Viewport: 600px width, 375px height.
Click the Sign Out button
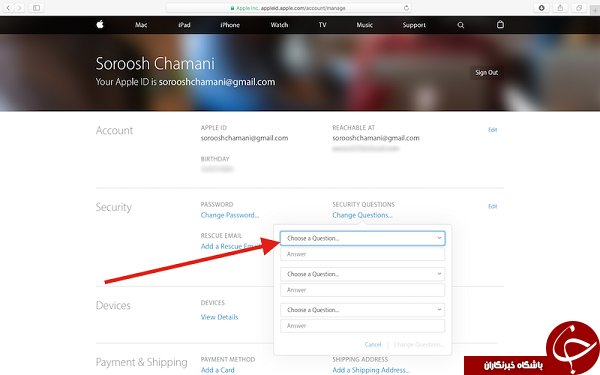coord(486,73)
